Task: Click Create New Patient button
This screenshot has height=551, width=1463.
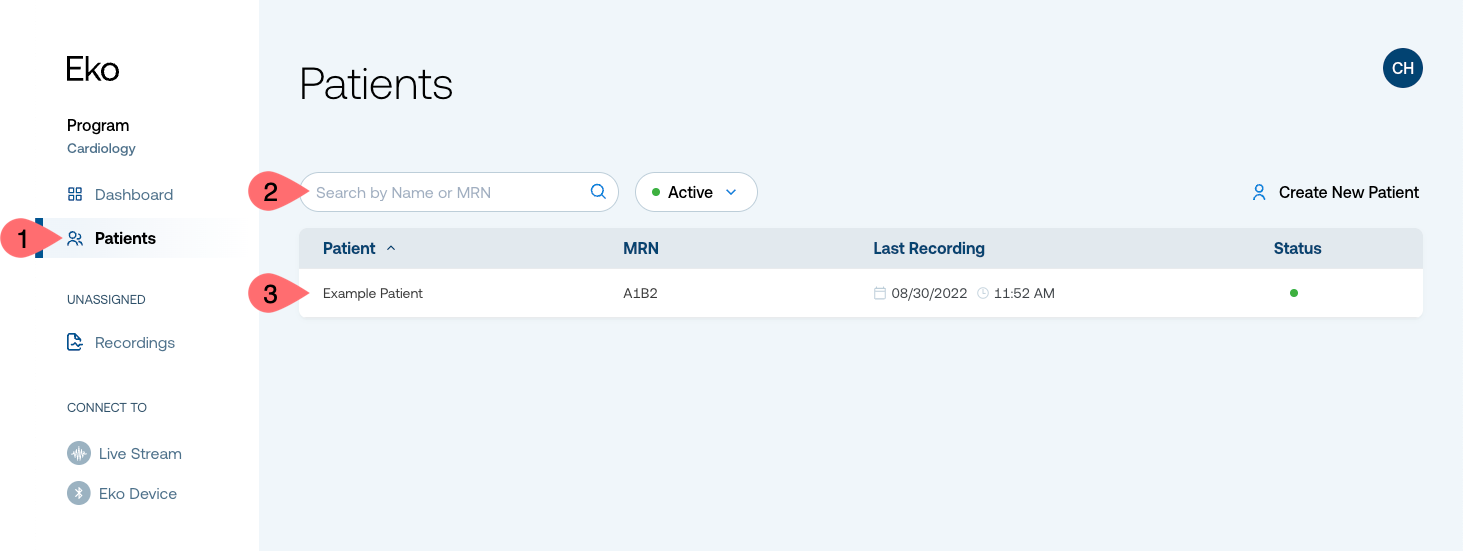Action: [x=1335, y=192]
